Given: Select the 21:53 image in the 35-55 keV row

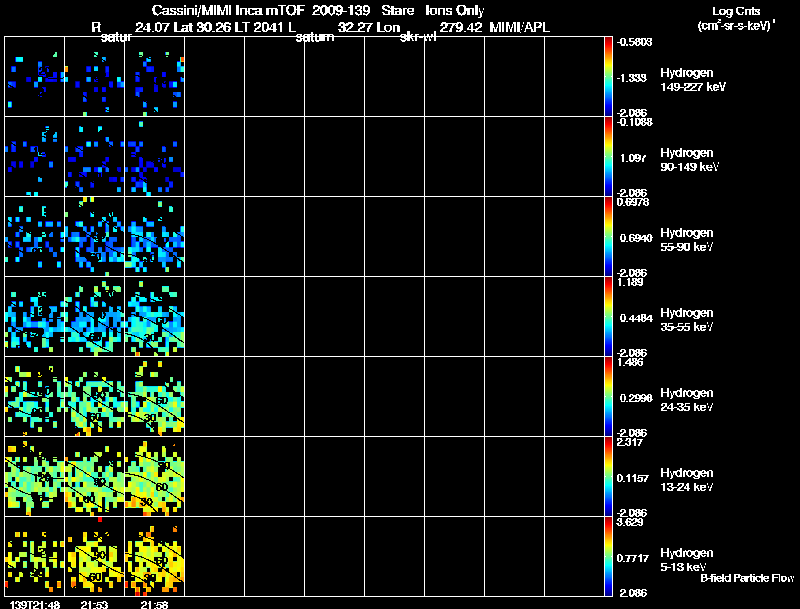Looking at the screenshot, I should pos(95,317).
